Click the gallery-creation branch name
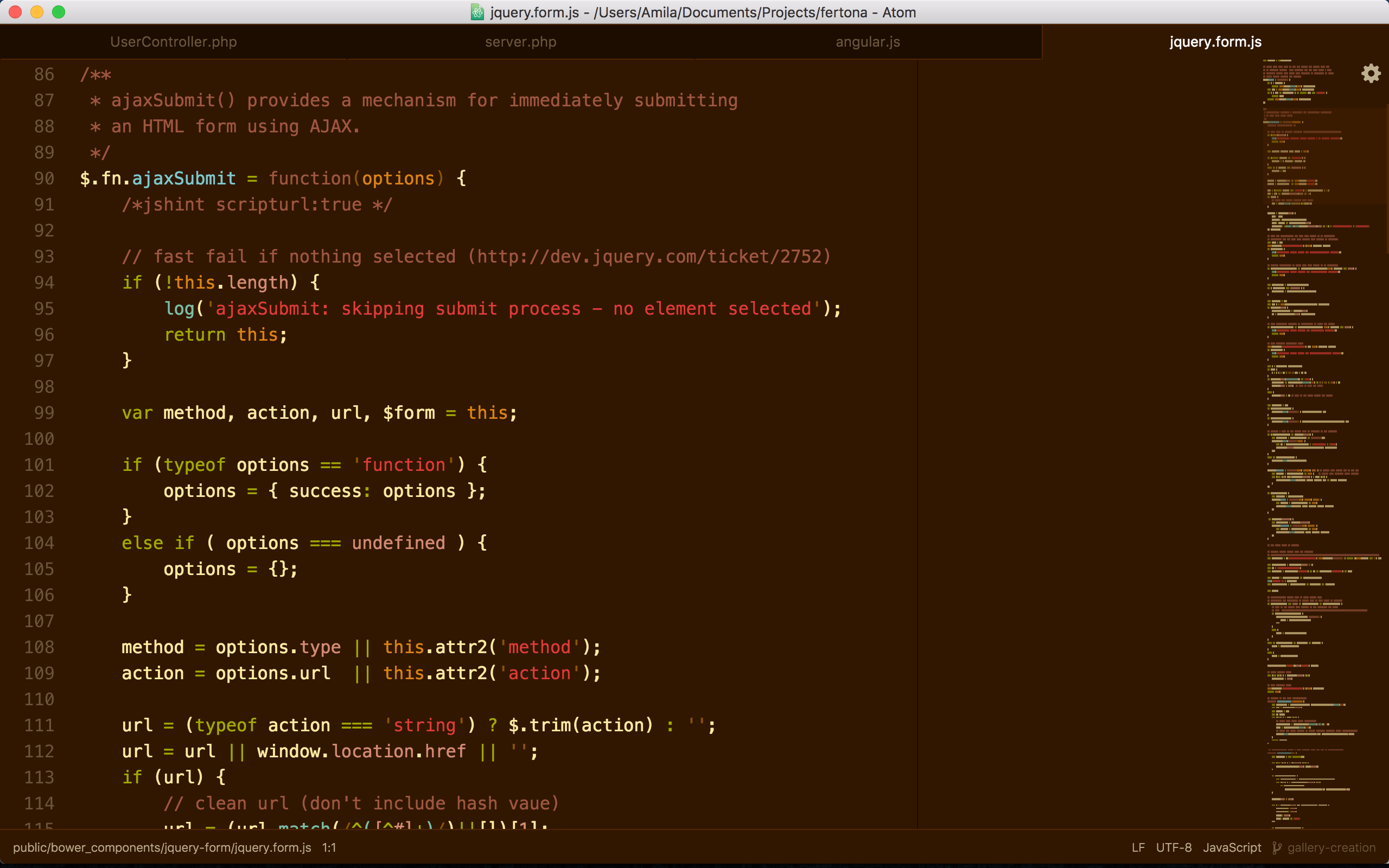The image size is (1389, 868). coord(1331,847)
